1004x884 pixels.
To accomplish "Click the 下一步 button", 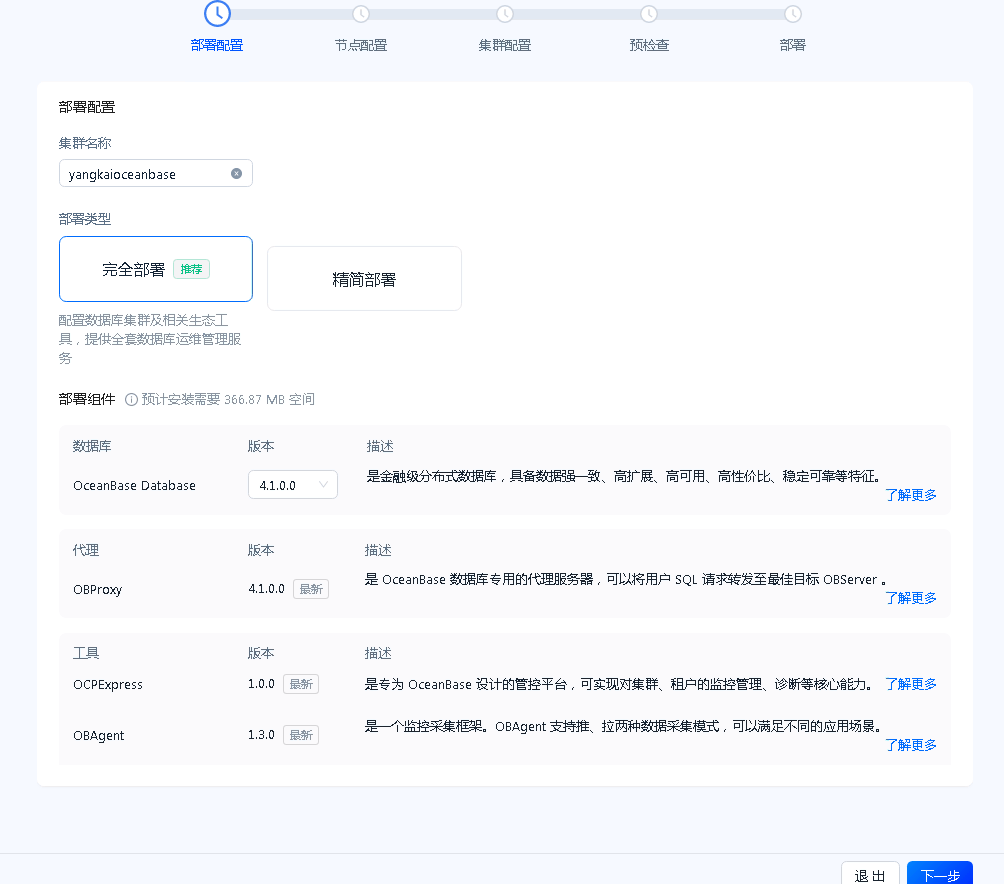I will point(940,874).
